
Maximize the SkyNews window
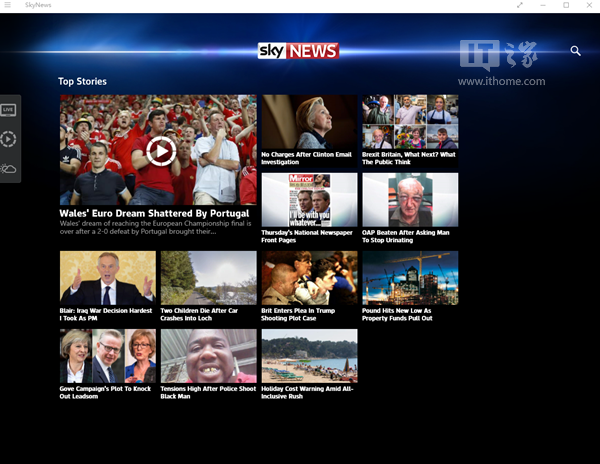click(x=566, y=5)
